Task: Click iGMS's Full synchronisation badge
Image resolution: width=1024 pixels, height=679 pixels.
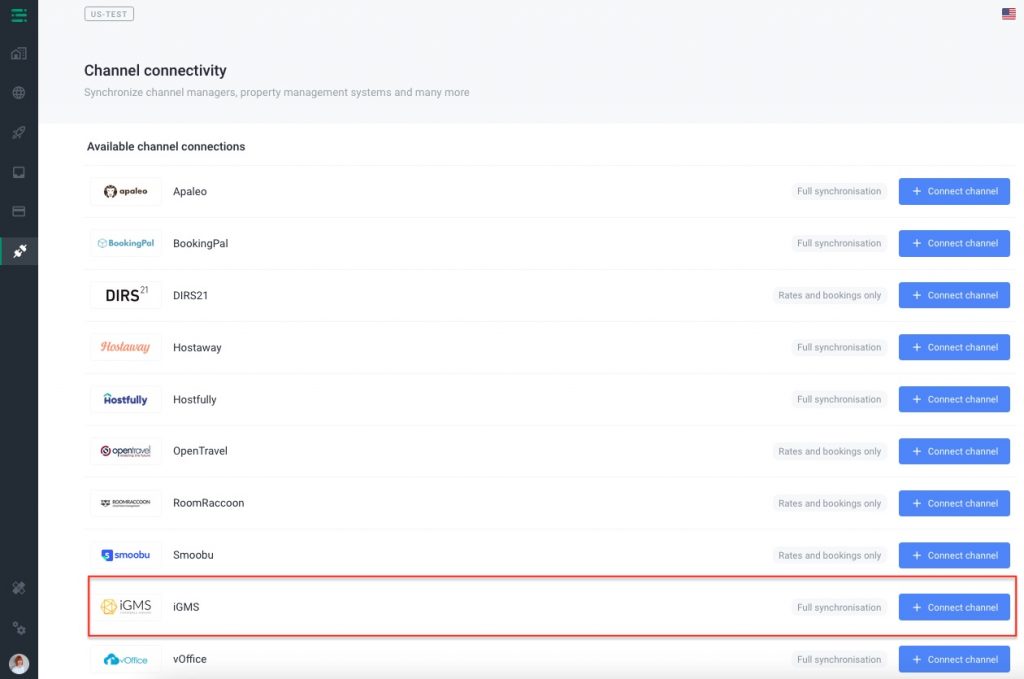Action: point(839,607)
